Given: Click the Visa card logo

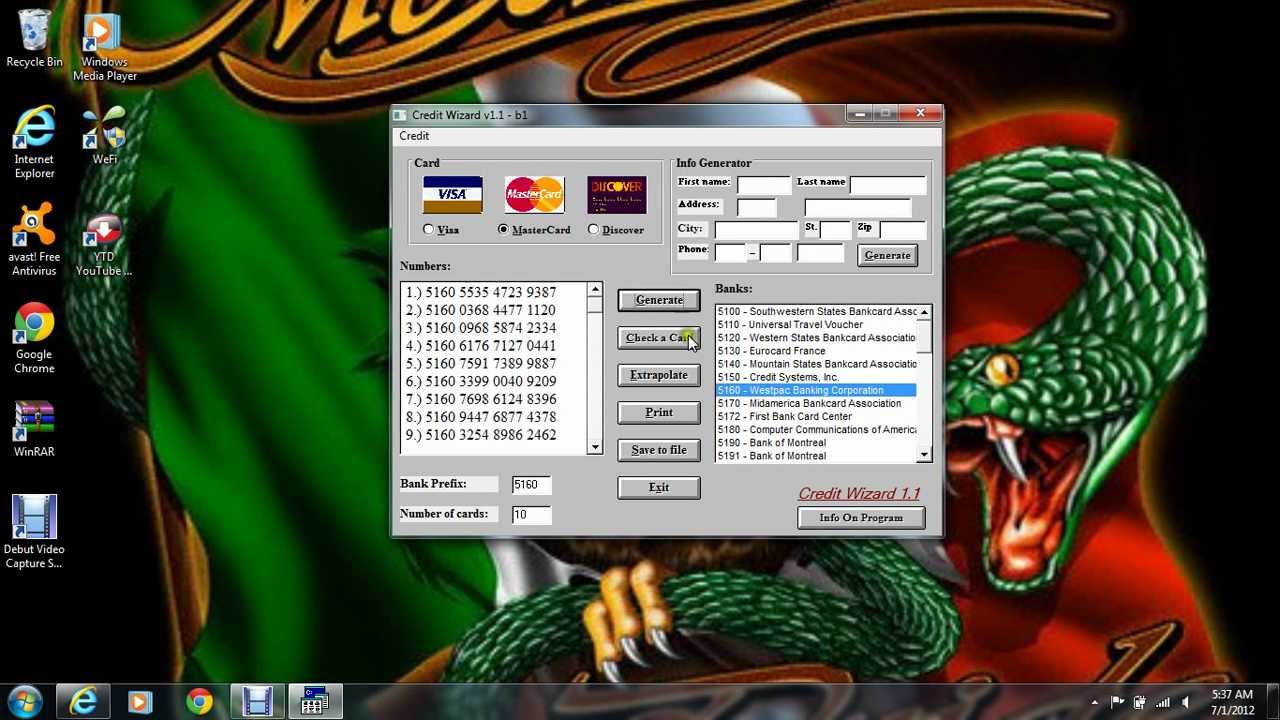Looking at the screenshot, I should point(452,195).
